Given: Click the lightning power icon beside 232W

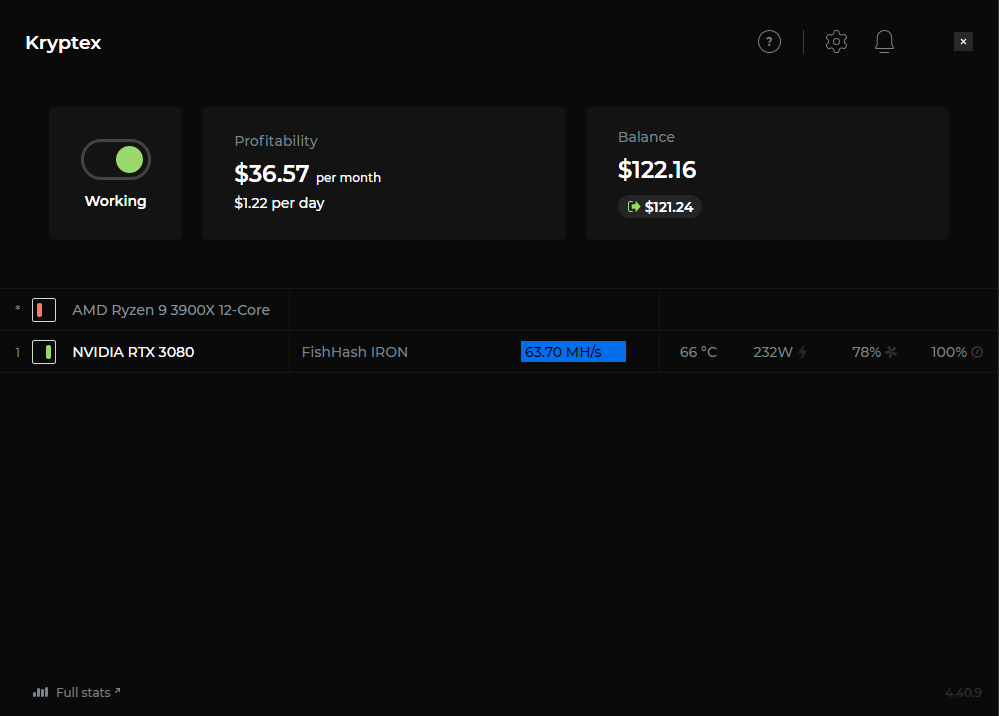Looking at the screenshot, I should (802, 352).
